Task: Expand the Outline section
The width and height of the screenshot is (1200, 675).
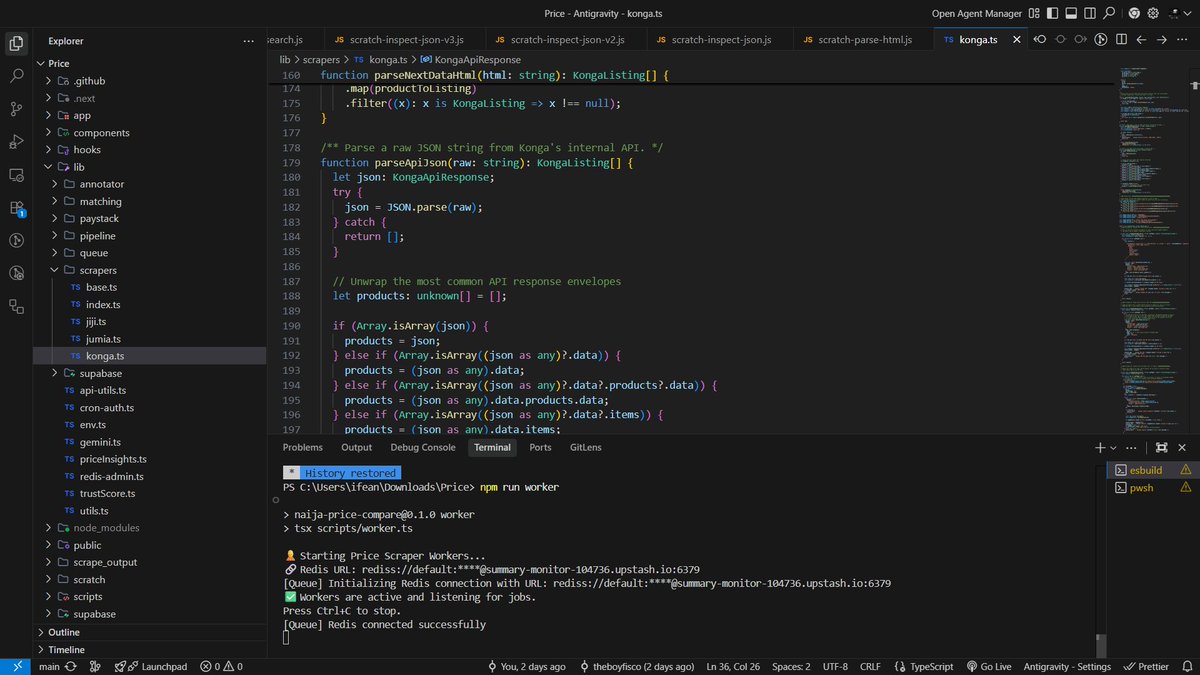Action: [150, 632]
